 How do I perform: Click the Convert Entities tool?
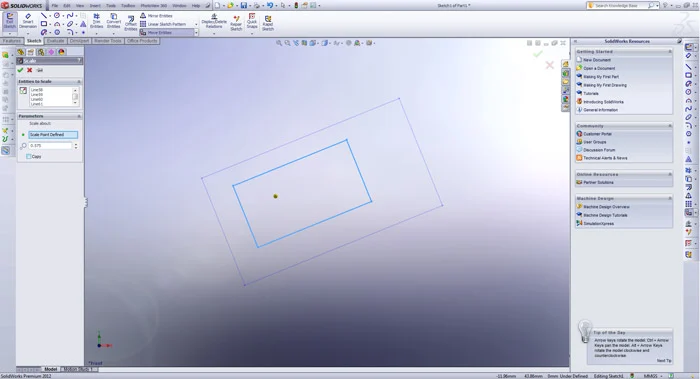(113, 21)
